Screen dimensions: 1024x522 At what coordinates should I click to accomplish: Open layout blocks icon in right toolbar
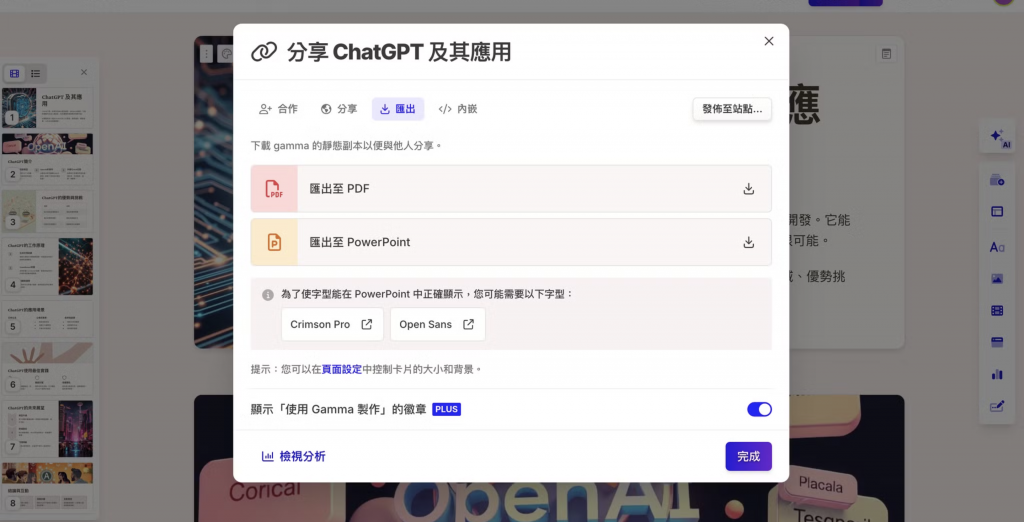coord(997,212)
